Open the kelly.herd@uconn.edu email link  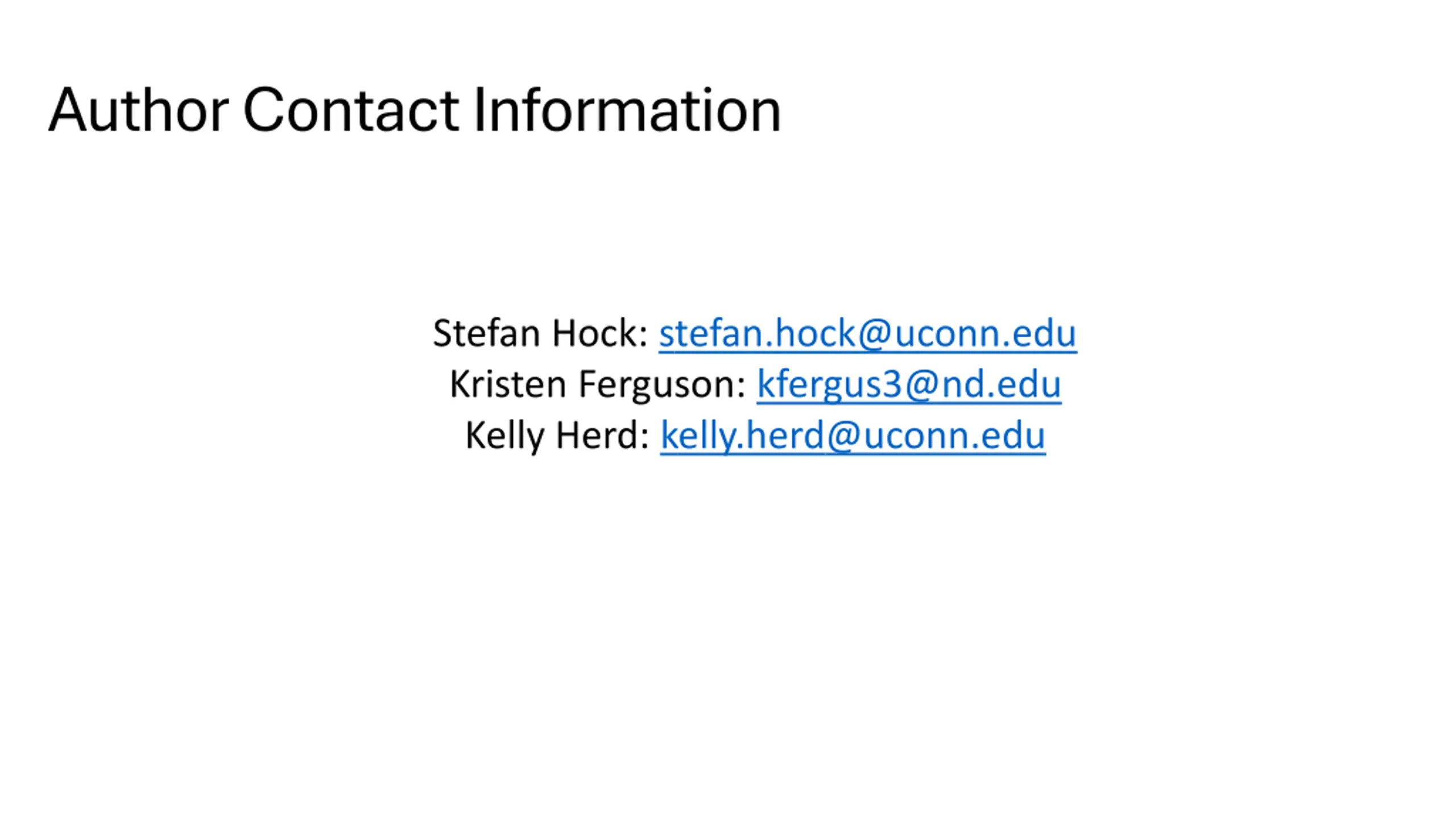(852, 436)
